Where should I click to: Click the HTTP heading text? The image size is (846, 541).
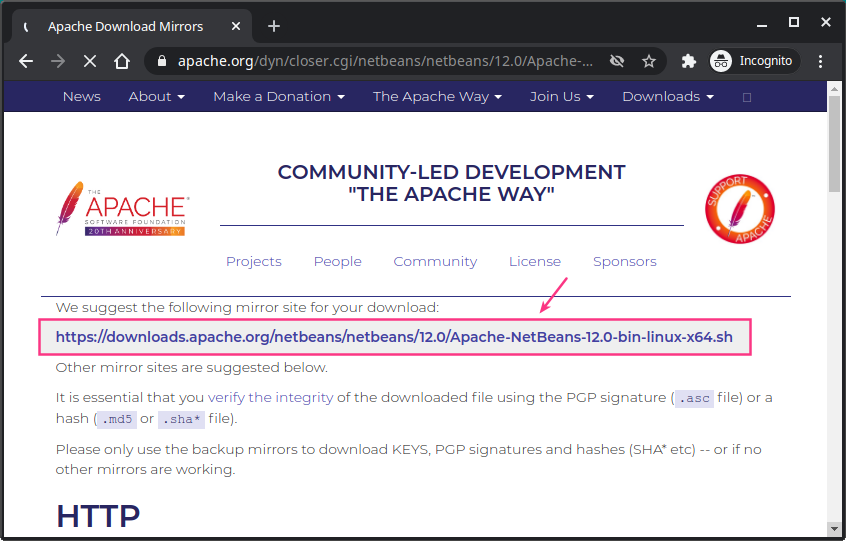[98, 516]
